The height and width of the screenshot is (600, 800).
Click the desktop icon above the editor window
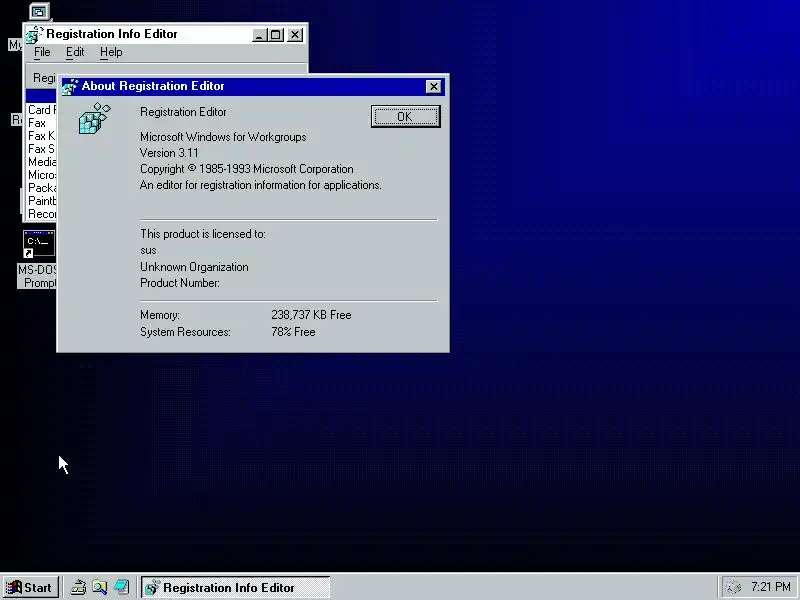(x=39, y=11)
